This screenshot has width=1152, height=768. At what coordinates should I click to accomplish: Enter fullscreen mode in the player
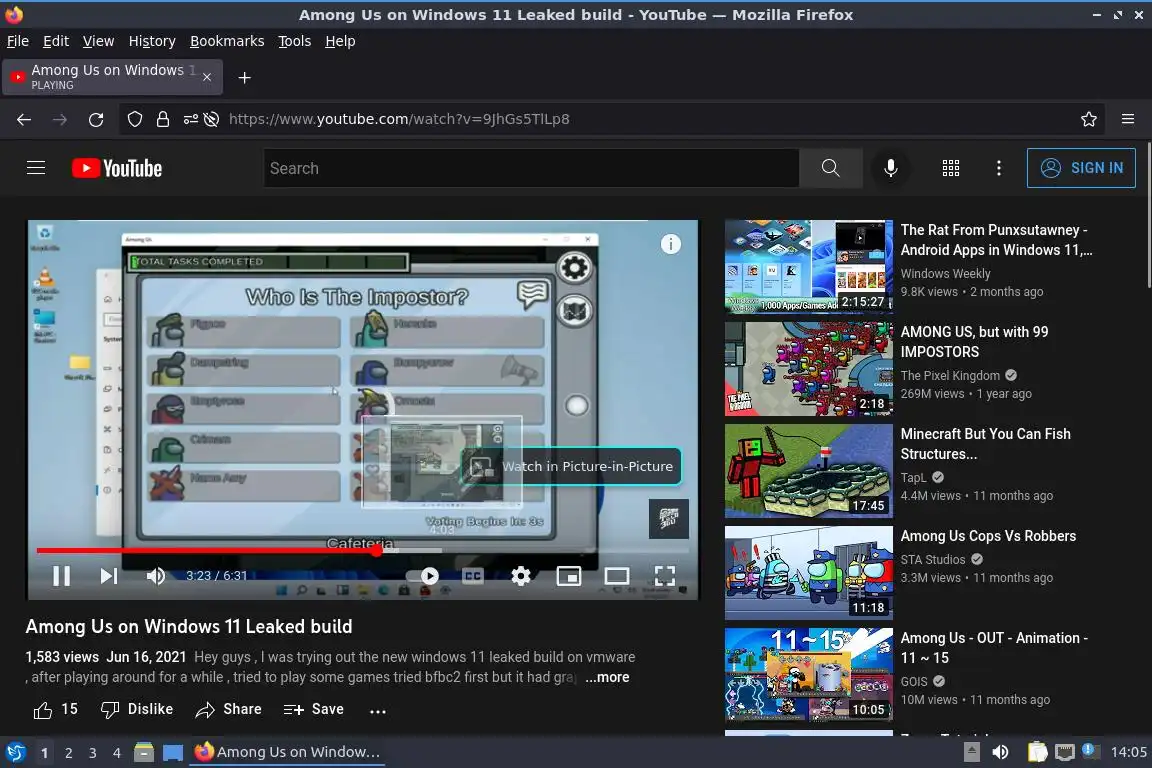coord(665,576)
